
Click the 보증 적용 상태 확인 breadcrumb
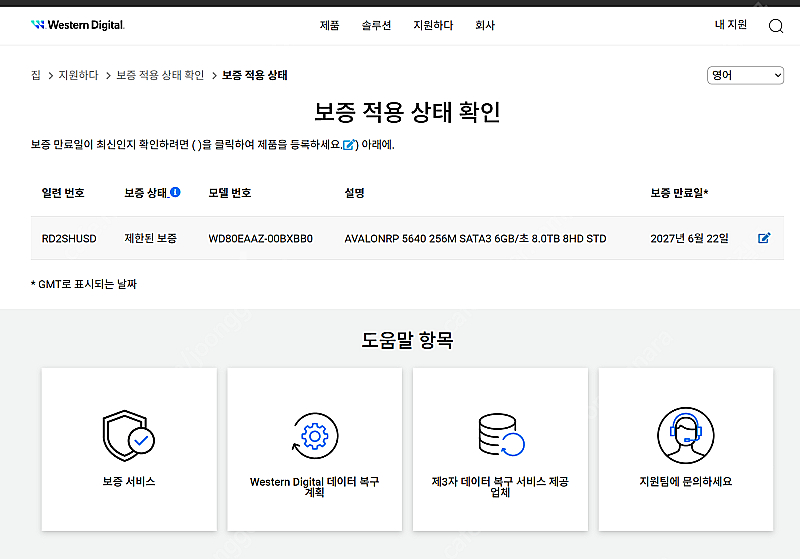[x=160, y=75]
